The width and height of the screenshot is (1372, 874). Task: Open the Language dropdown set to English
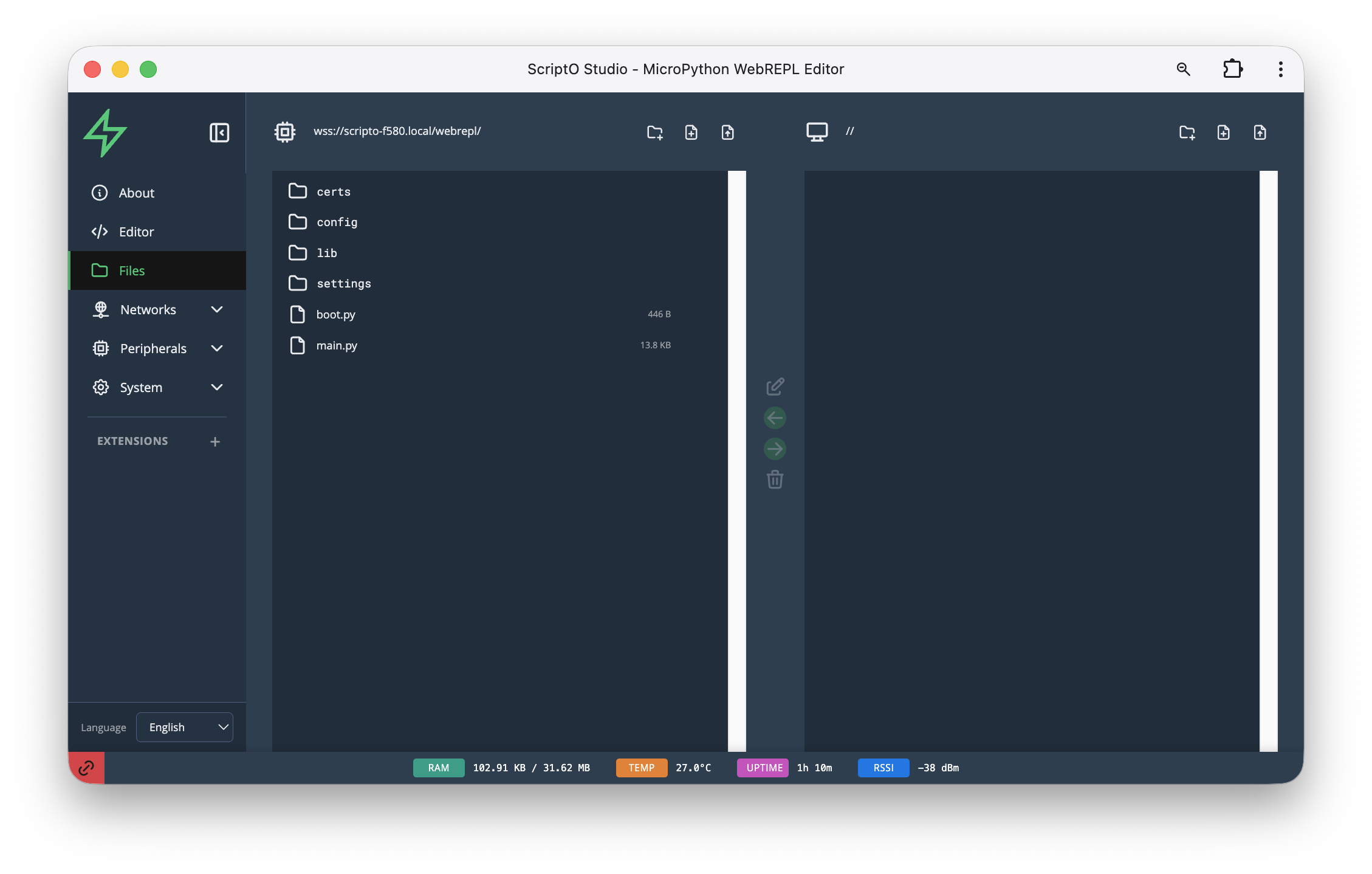185,727
